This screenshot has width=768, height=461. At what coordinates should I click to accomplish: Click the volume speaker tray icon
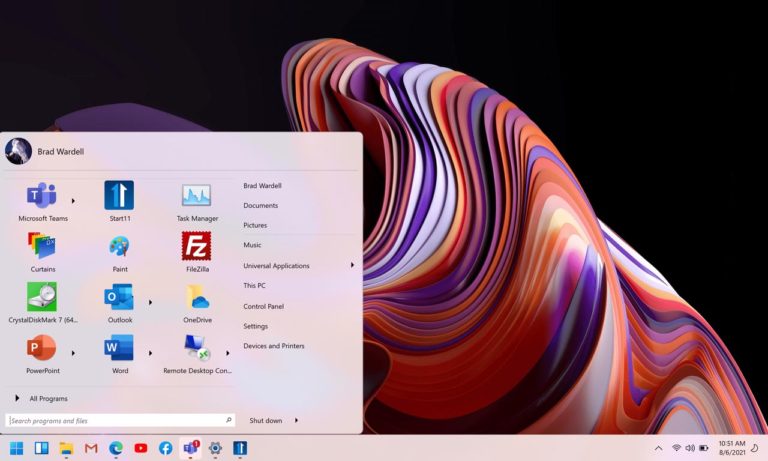pos(690,448)
